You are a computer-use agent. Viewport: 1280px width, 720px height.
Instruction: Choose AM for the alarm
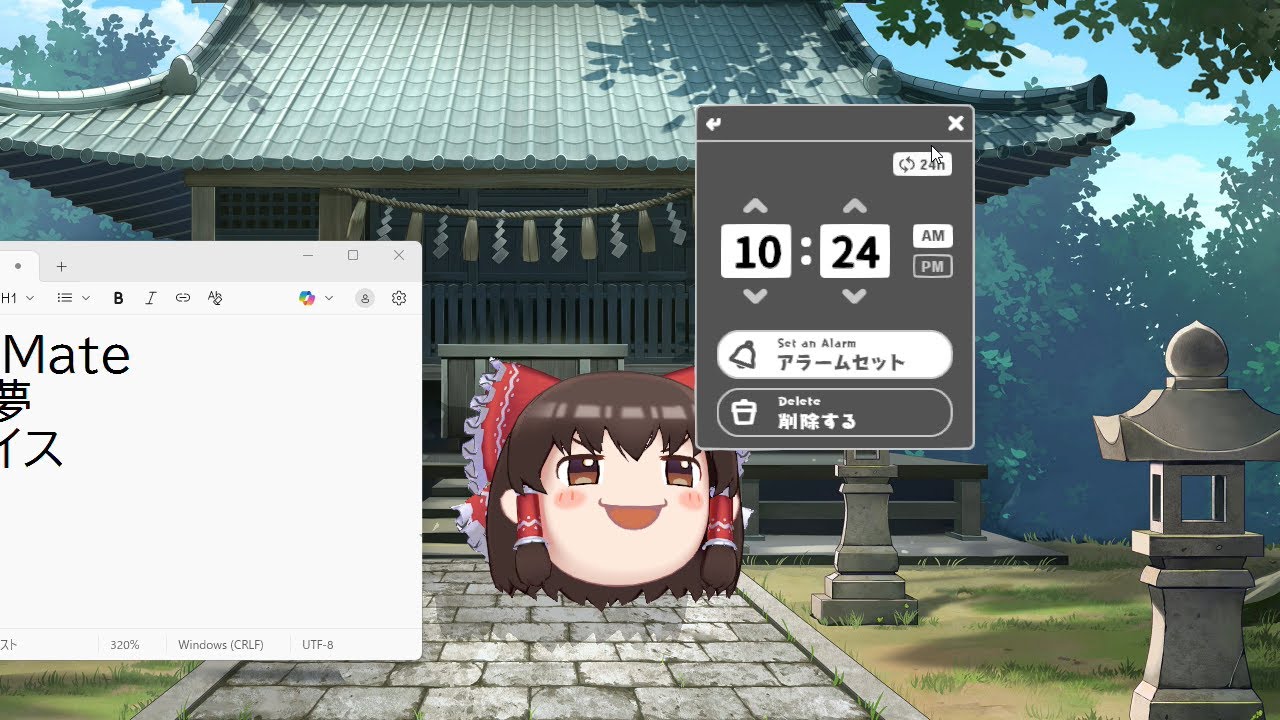click(933, 236)
